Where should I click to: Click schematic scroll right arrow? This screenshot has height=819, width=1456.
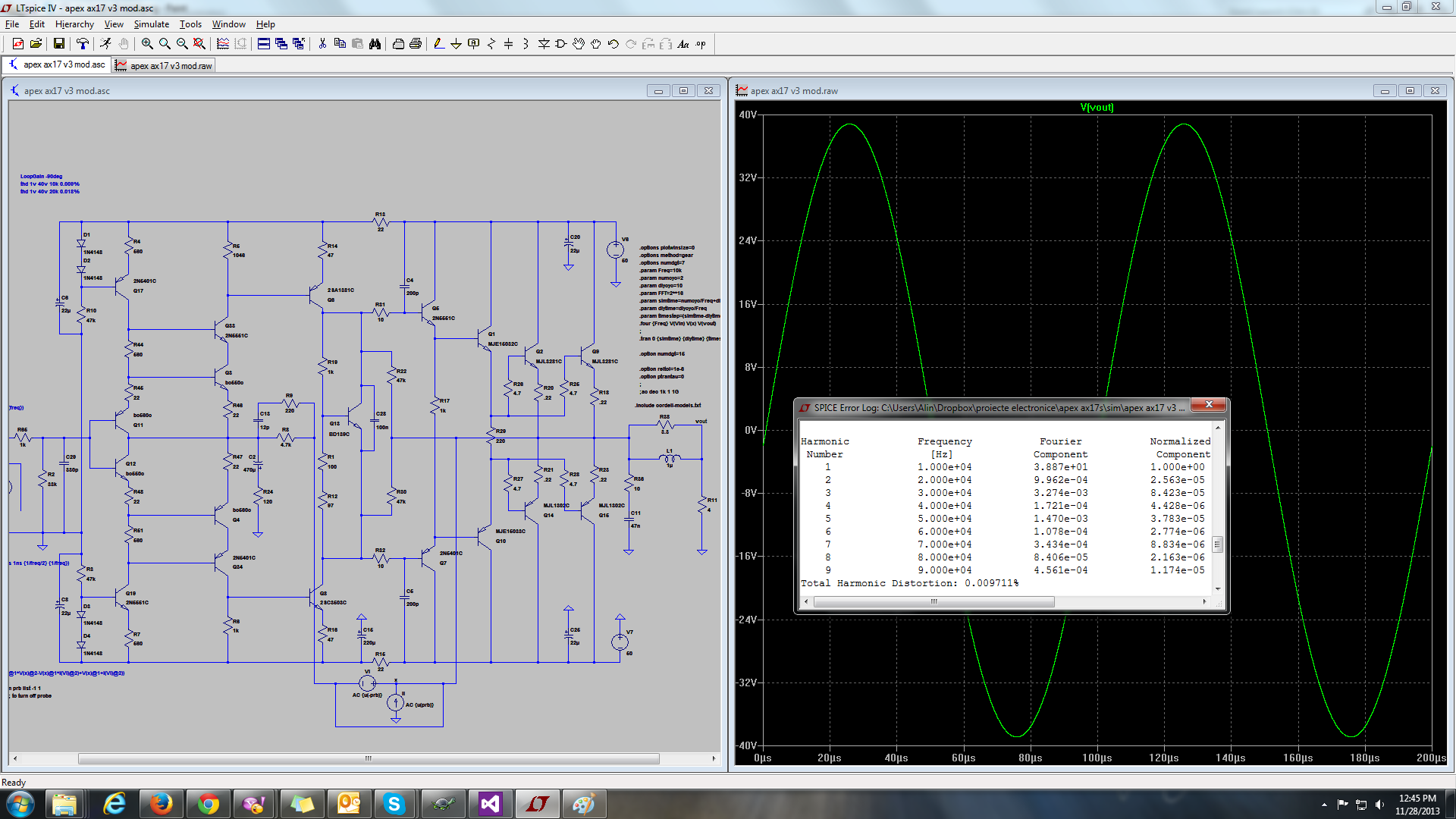[714, 758]
